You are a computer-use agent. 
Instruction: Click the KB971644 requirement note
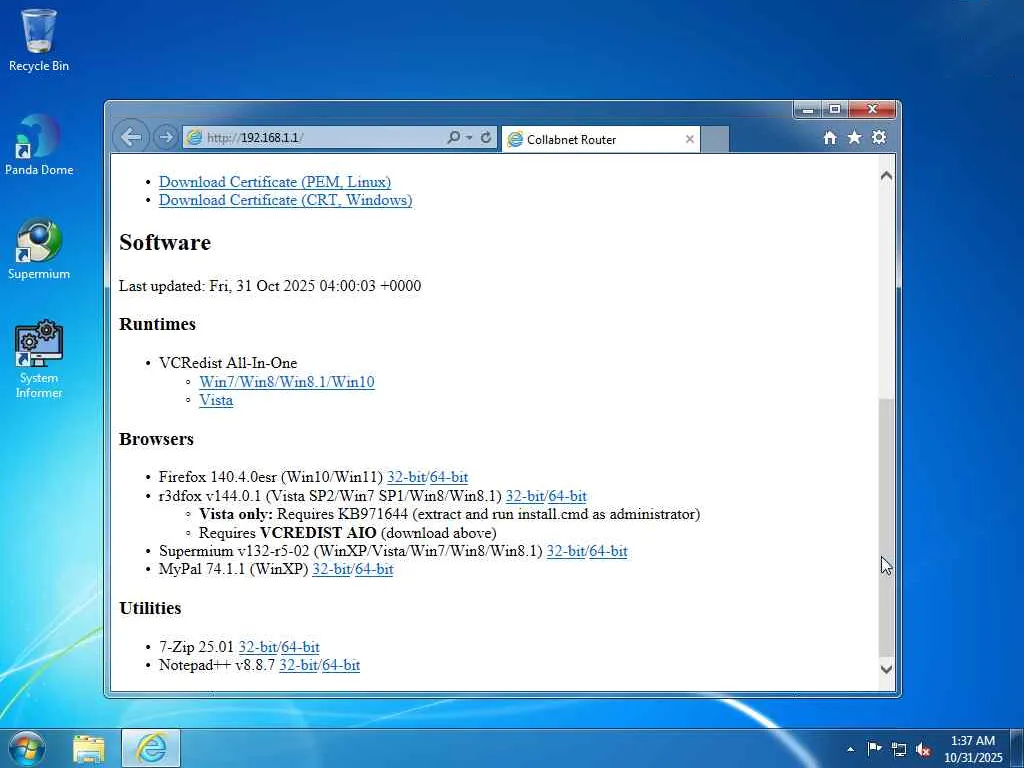pyautogui.click(x=449, y=514)
